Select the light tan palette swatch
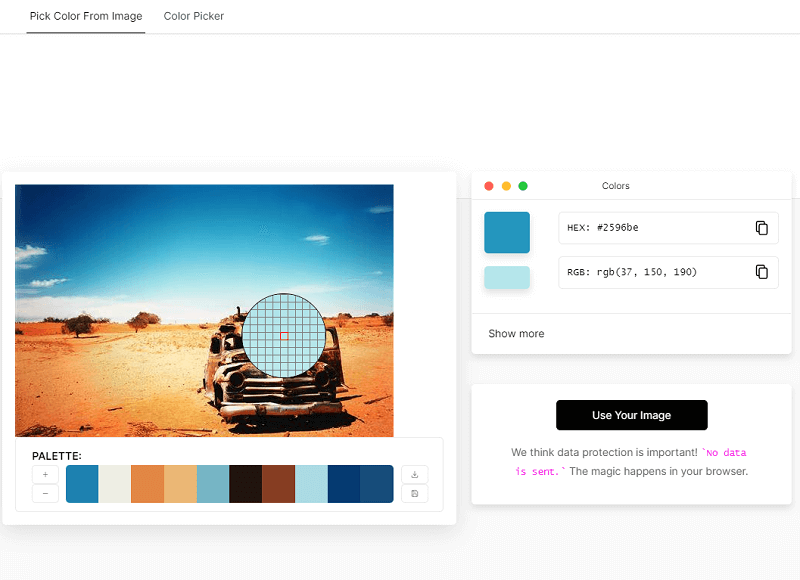Screen dimensions: 800x580 [x=180, y=484]
